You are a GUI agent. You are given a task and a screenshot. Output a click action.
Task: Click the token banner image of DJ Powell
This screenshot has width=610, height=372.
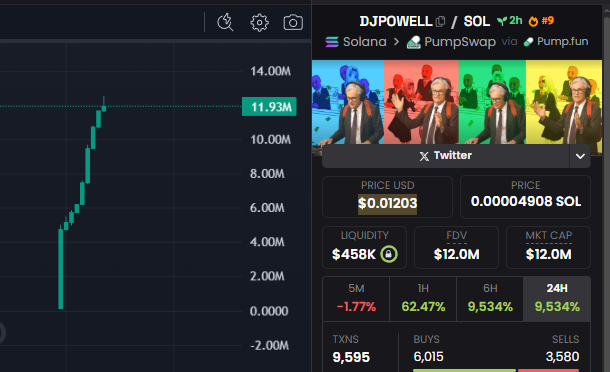pos(457,102)
